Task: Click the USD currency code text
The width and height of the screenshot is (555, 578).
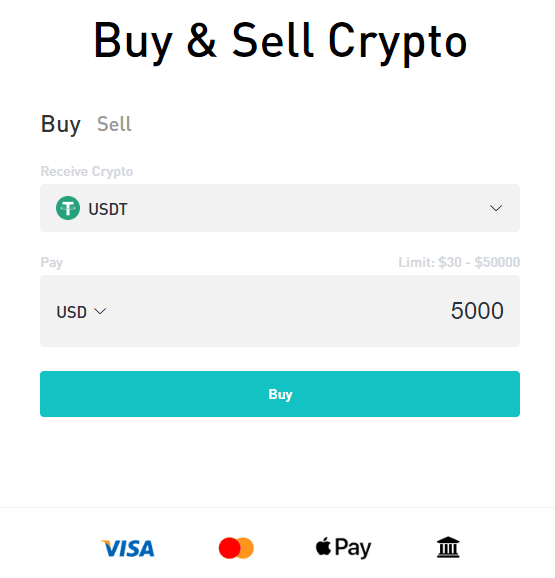Action: 71,312
